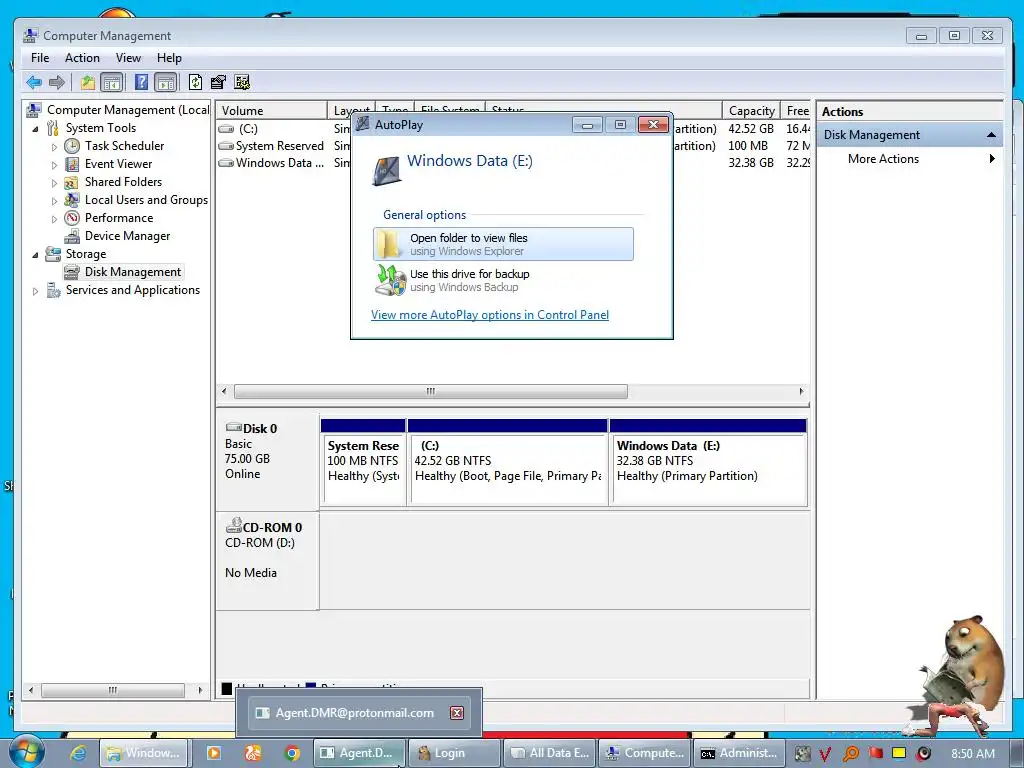The image size is (1024, 768).
Task: Click the Performance icon in tree
Action: click(72, 218)
